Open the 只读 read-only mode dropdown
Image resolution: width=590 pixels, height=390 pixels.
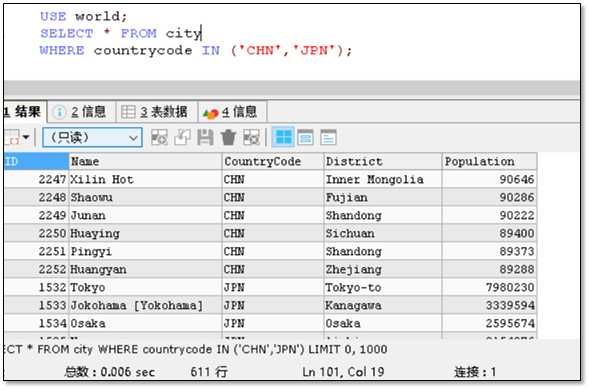[93, 137]
